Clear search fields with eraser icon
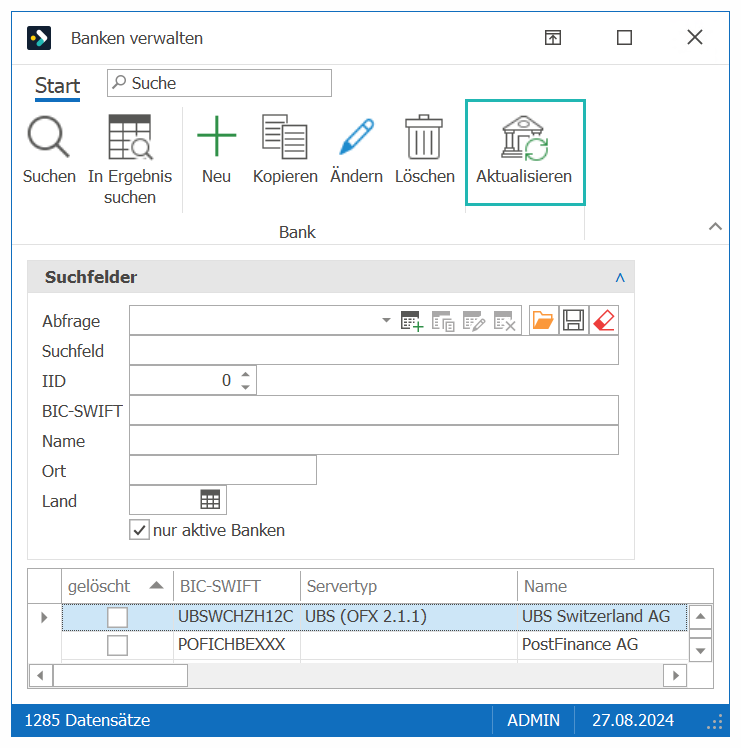741x748 pixels. click(604, 320)
